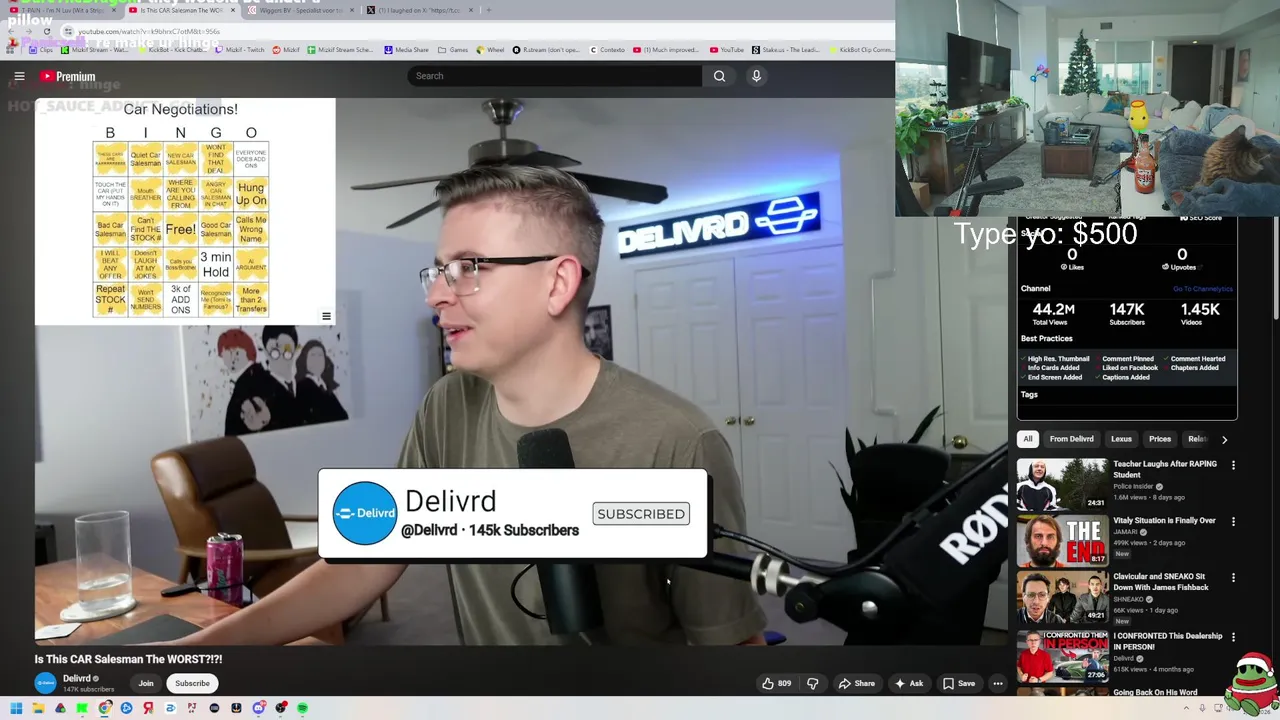Viewport: 1280px width, 720px height.
Task: Open options menu for Clavicular and SNEAKO video
Action: pyautogui.click(x=1233, y=577)
